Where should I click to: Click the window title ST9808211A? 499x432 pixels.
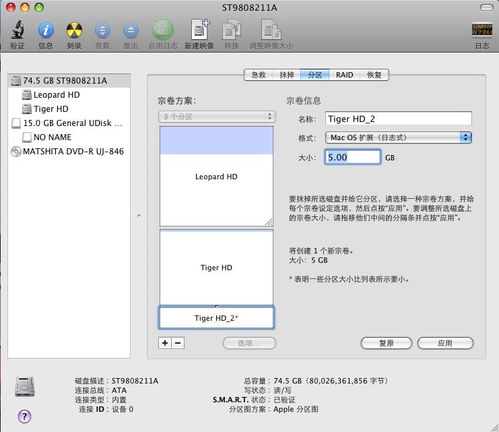click(250, 7)
